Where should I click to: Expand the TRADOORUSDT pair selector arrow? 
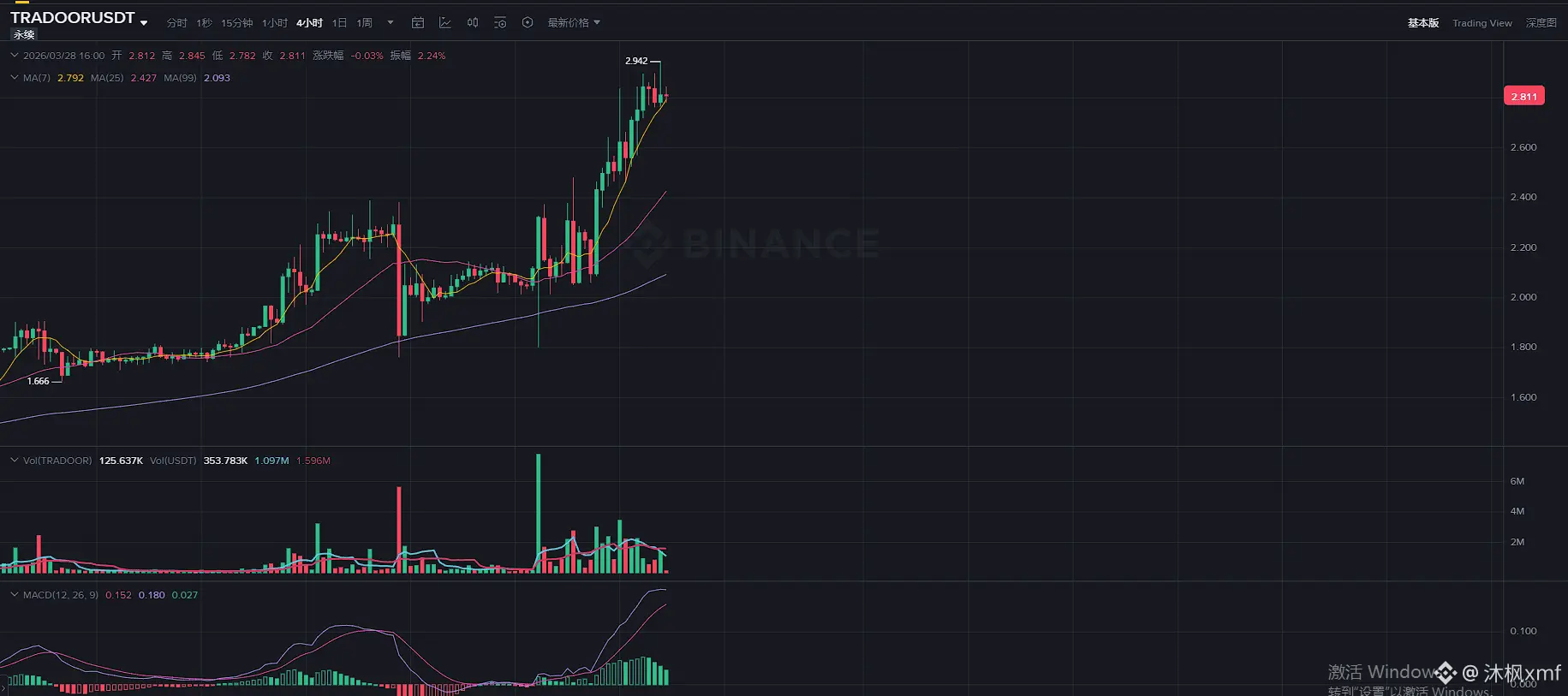[x=144, y=23]
